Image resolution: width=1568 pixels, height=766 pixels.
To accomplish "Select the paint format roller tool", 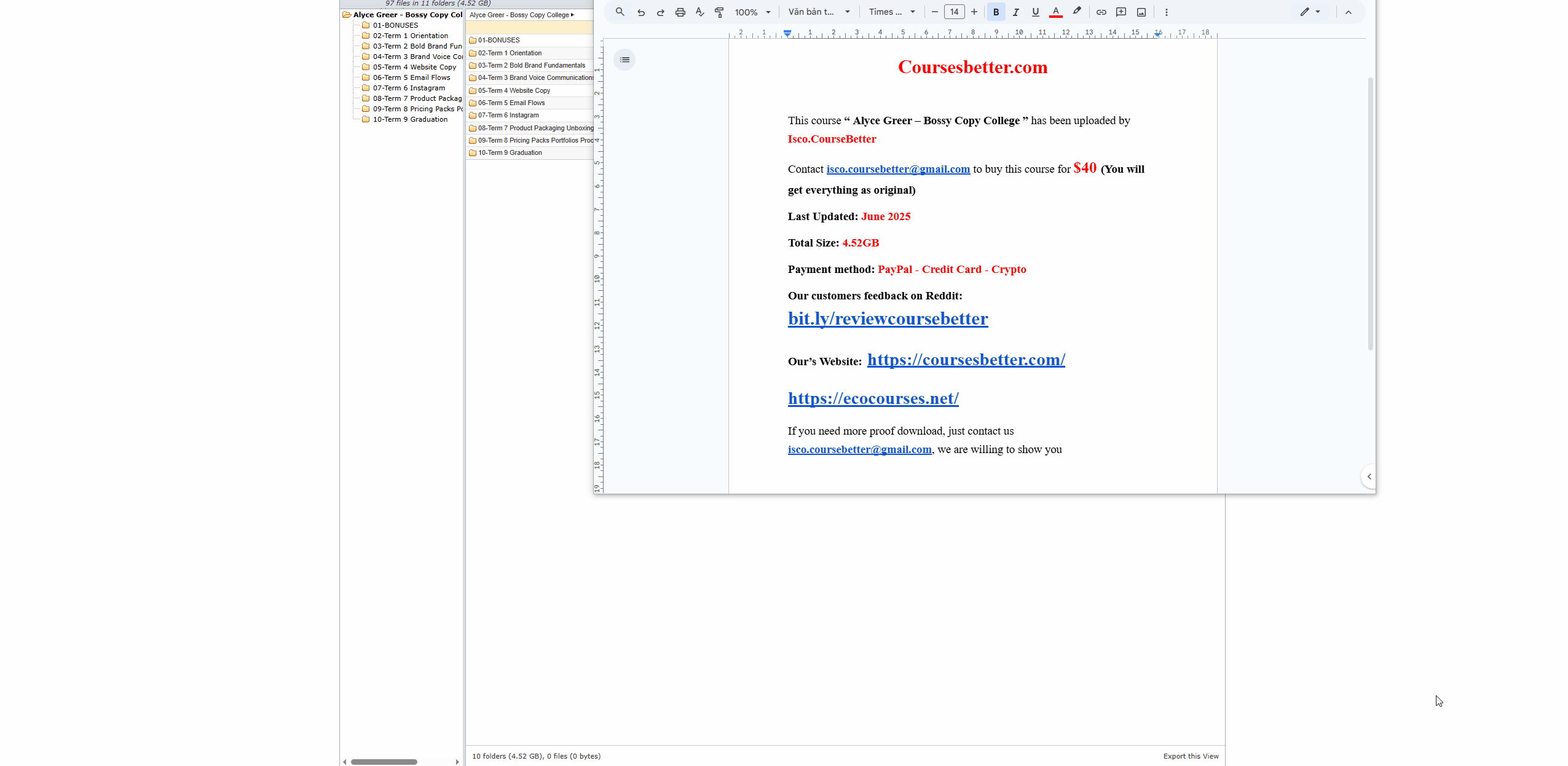I will pyautogui.click(x=719, y=12).
